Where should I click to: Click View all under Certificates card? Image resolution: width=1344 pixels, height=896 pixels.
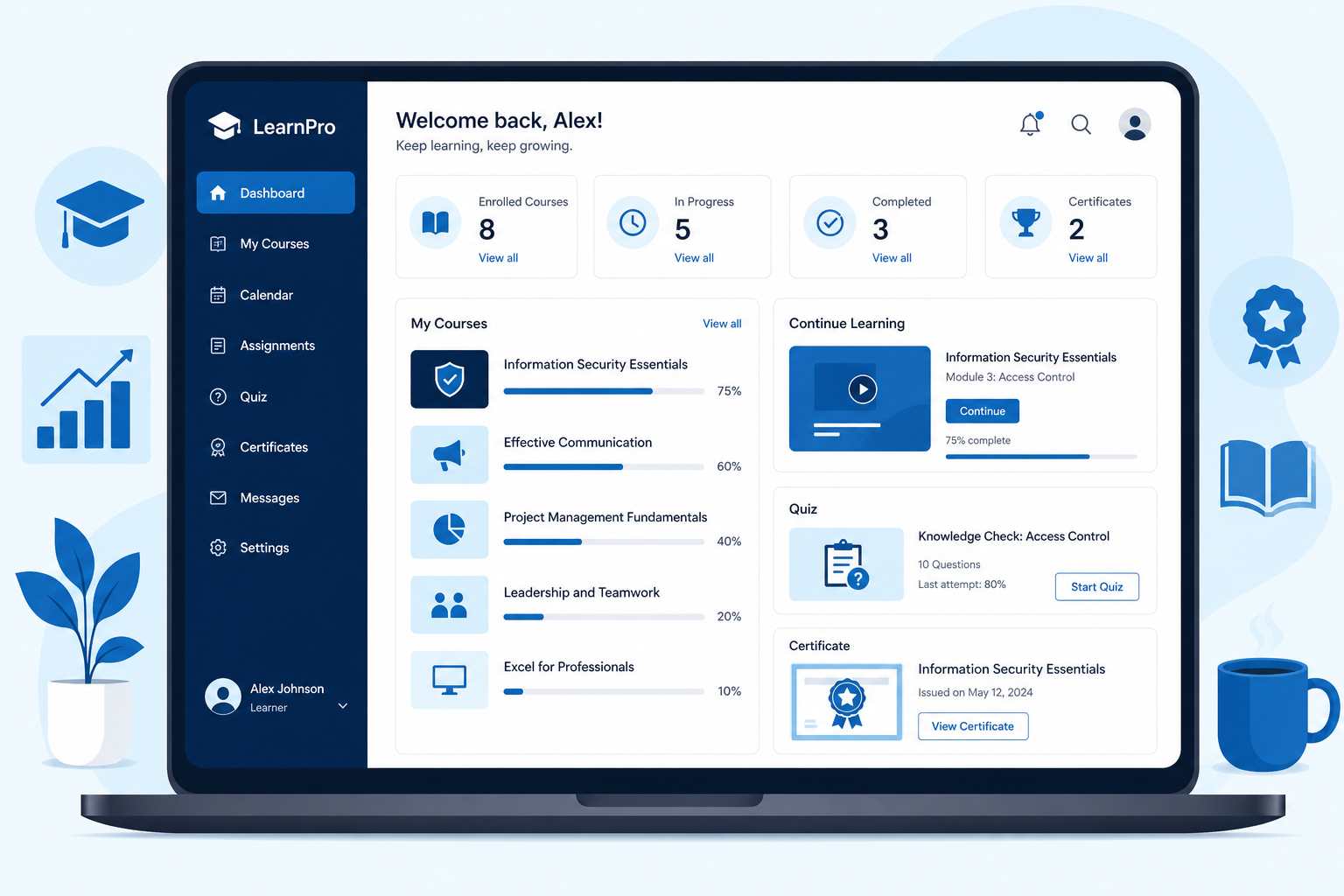(1088, 258)
